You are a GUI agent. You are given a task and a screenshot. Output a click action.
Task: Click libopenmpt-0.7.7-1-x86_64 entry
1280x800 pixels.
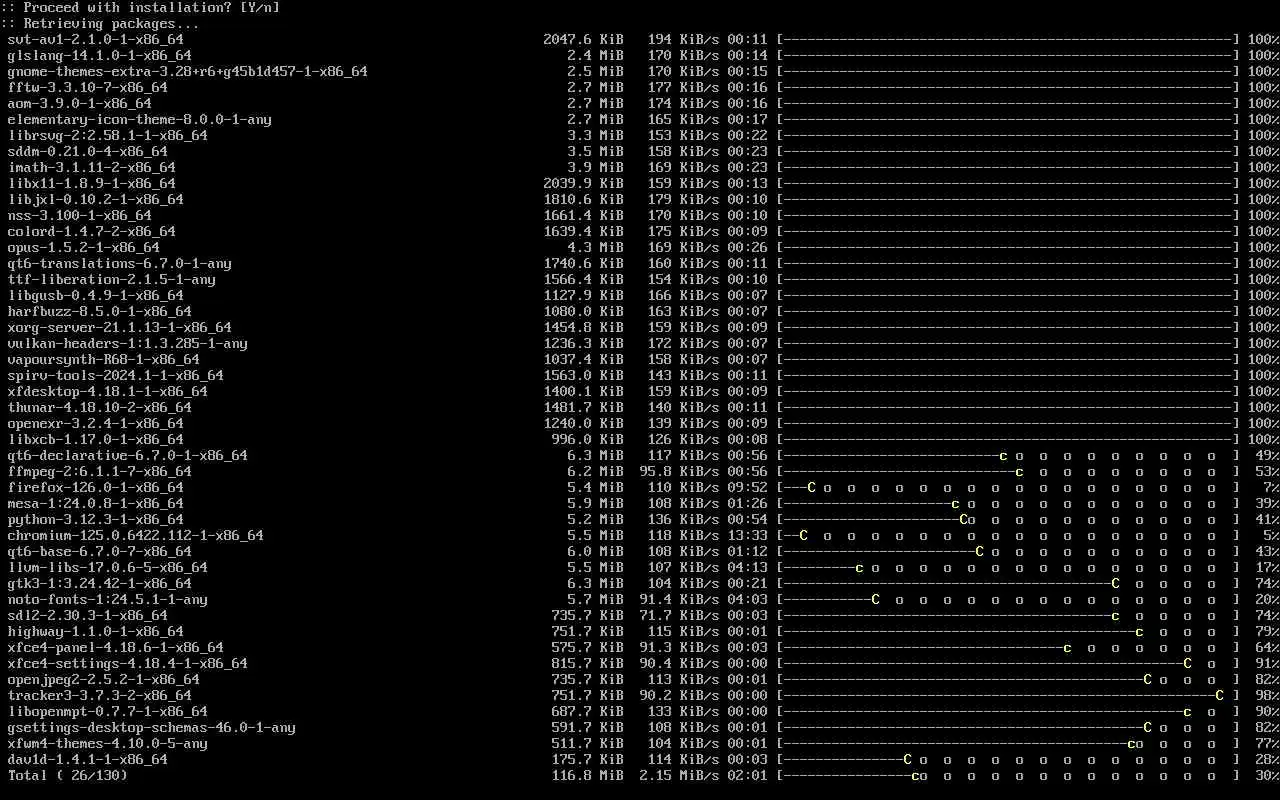tap(108, 712)
